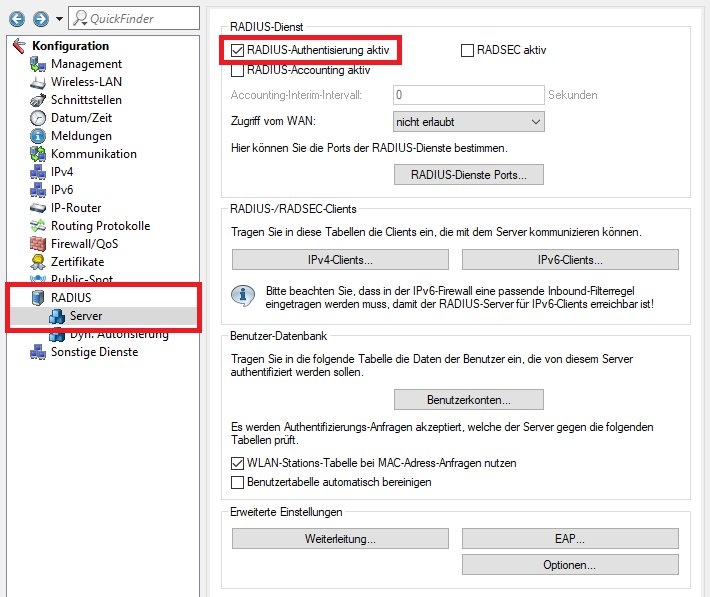Open the Benutzerkonten user table button
710x597 pixels.
pyautogui.click(x=469, y=400)
